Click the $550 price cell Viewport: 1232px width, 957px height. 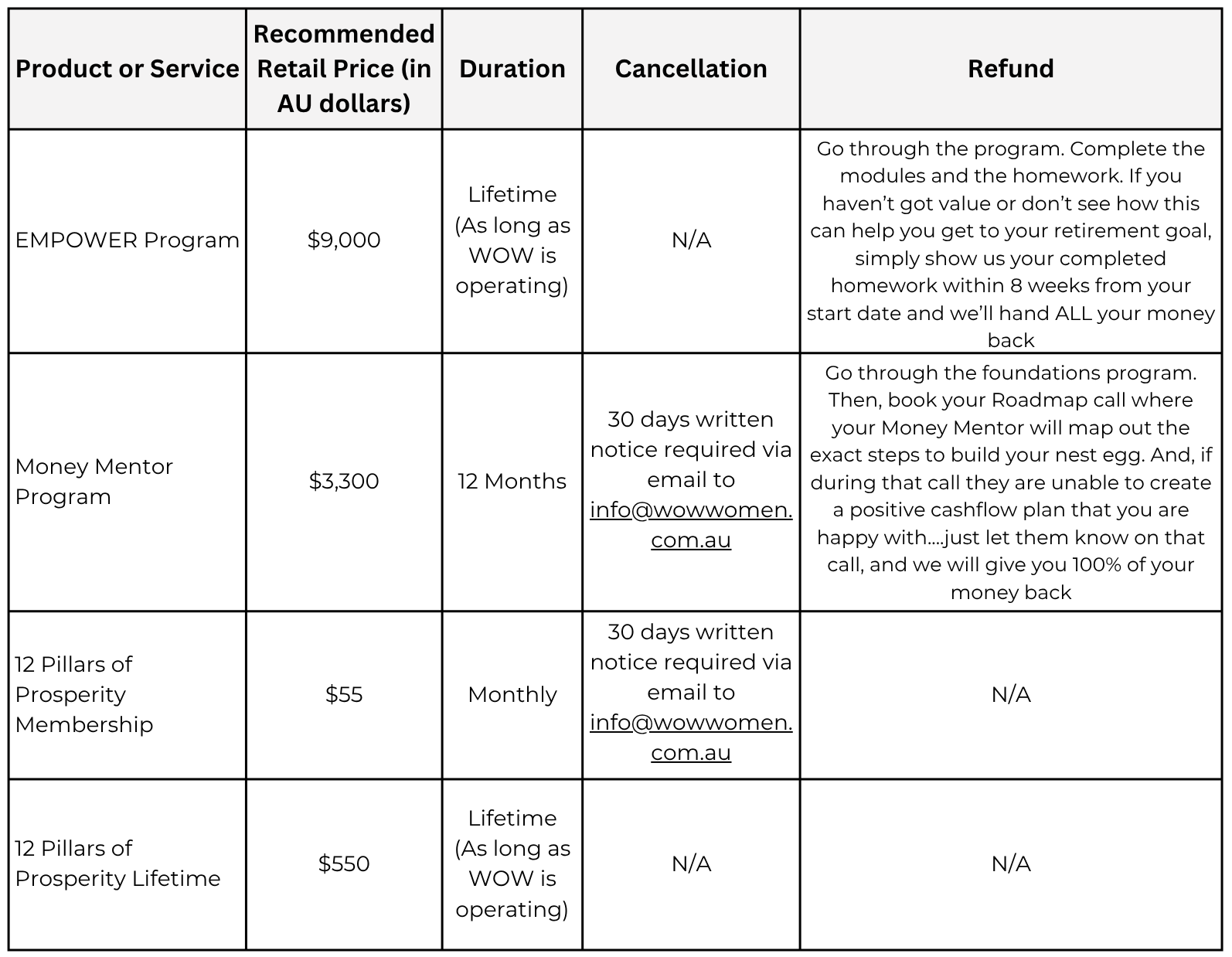pos(344,863)
